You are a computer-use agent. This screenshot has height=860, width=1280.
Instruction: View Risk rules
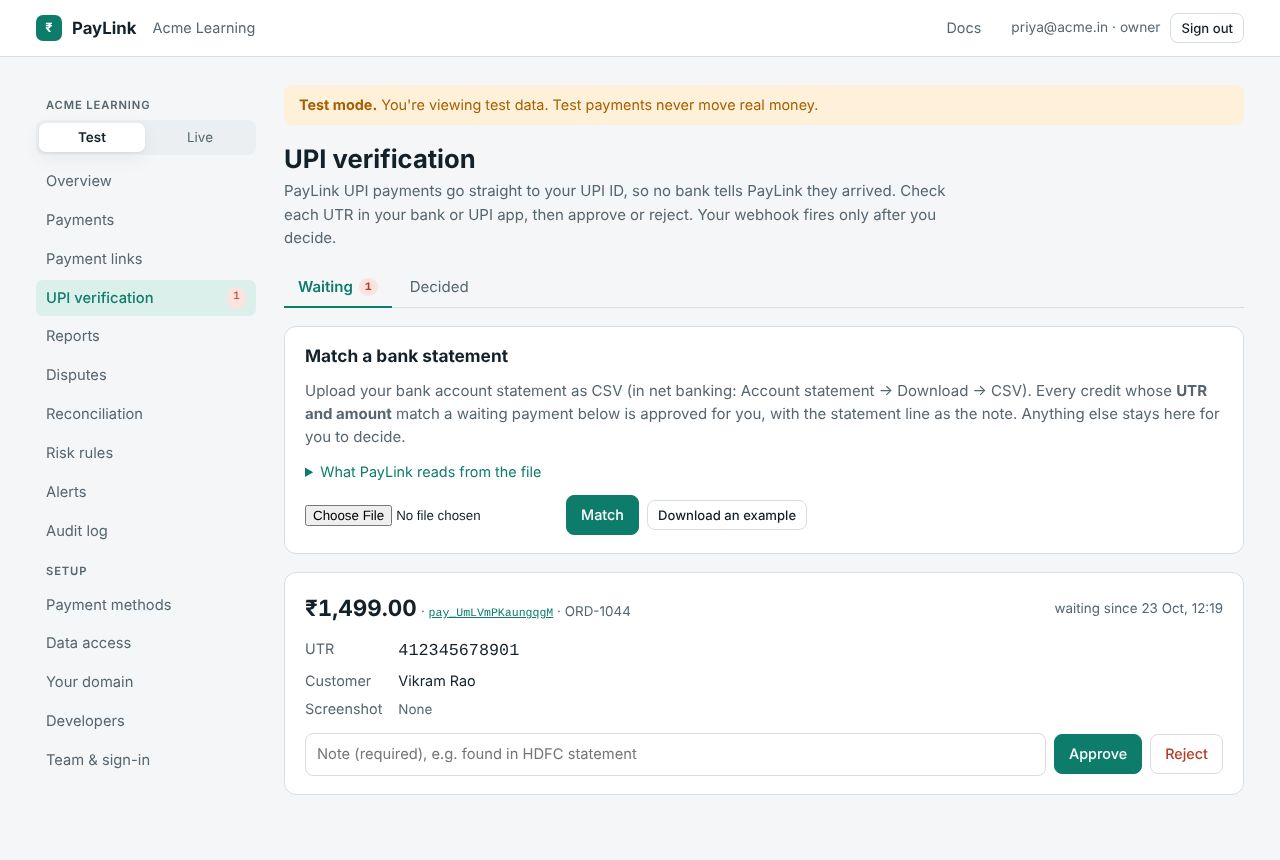(146, 453)
